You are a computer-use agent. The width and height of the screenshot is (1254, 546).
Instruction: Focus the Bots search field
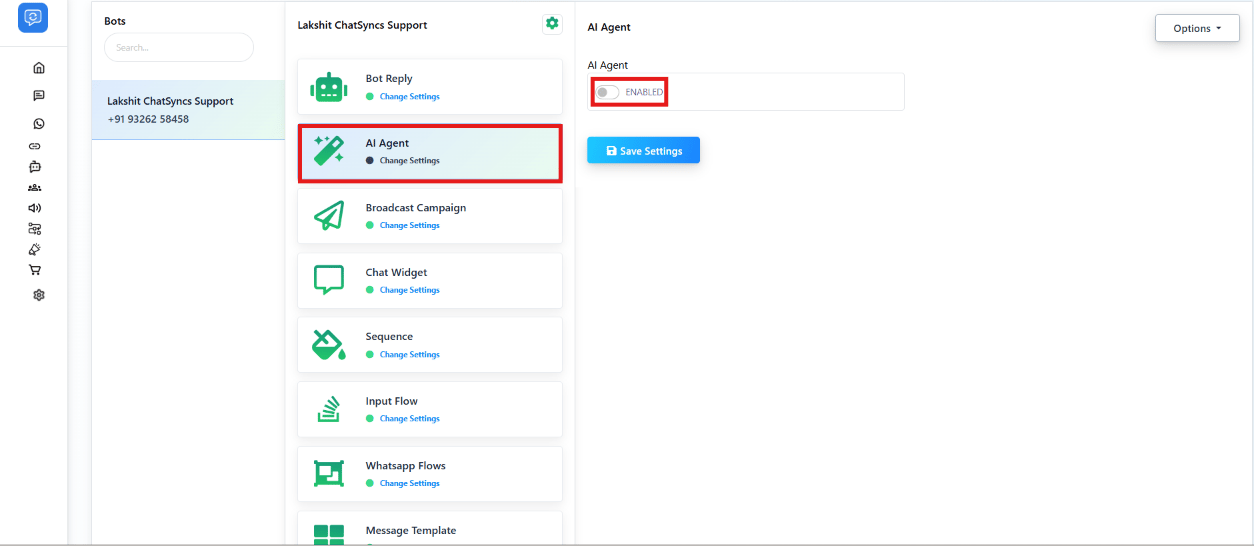pyautogui.click(x=179, y=47)
